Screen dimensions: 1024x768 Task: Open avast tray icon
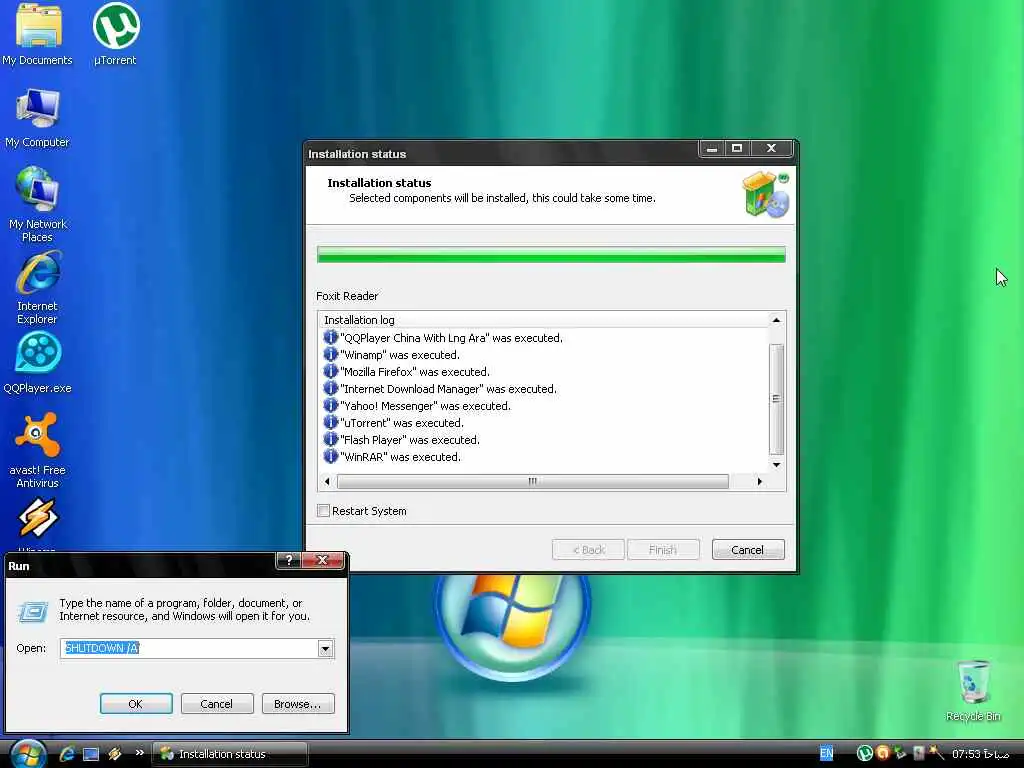click(883, 753)
